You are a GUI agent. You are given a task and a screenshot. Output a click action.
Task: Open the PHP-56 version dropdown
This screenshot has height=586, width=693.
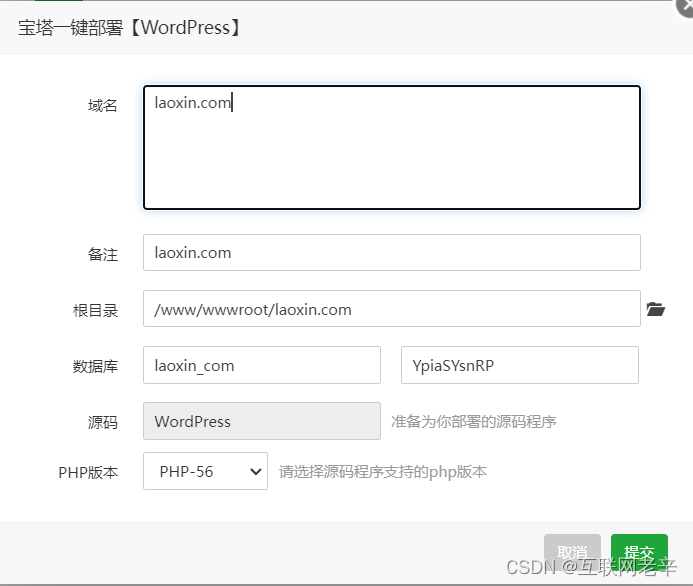[x=205, y=471]
